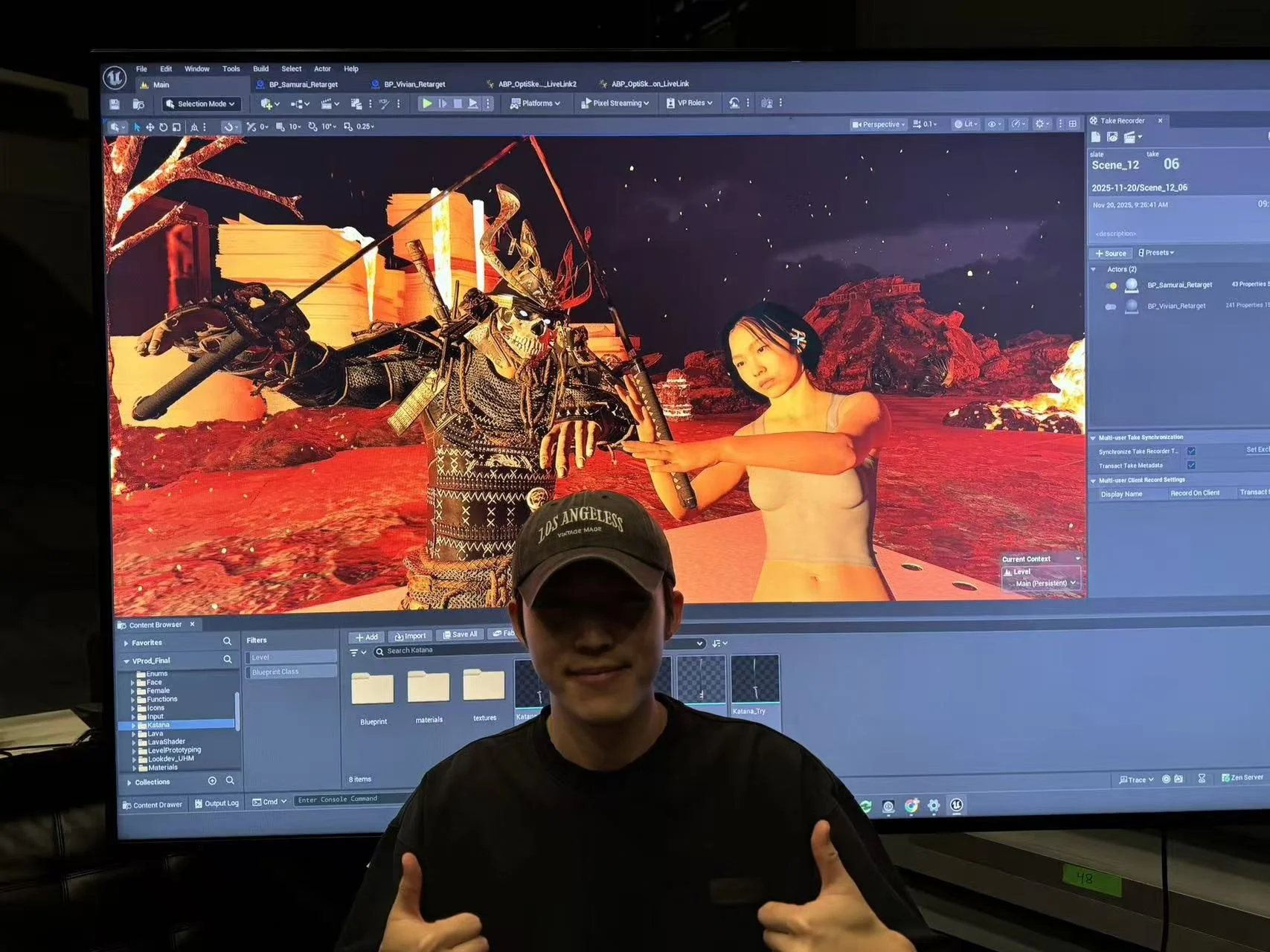The height and width of the screenshot is (952, 1270).
Task: Select the Katana_Try asset thumbnail
Action: (755, 680)
